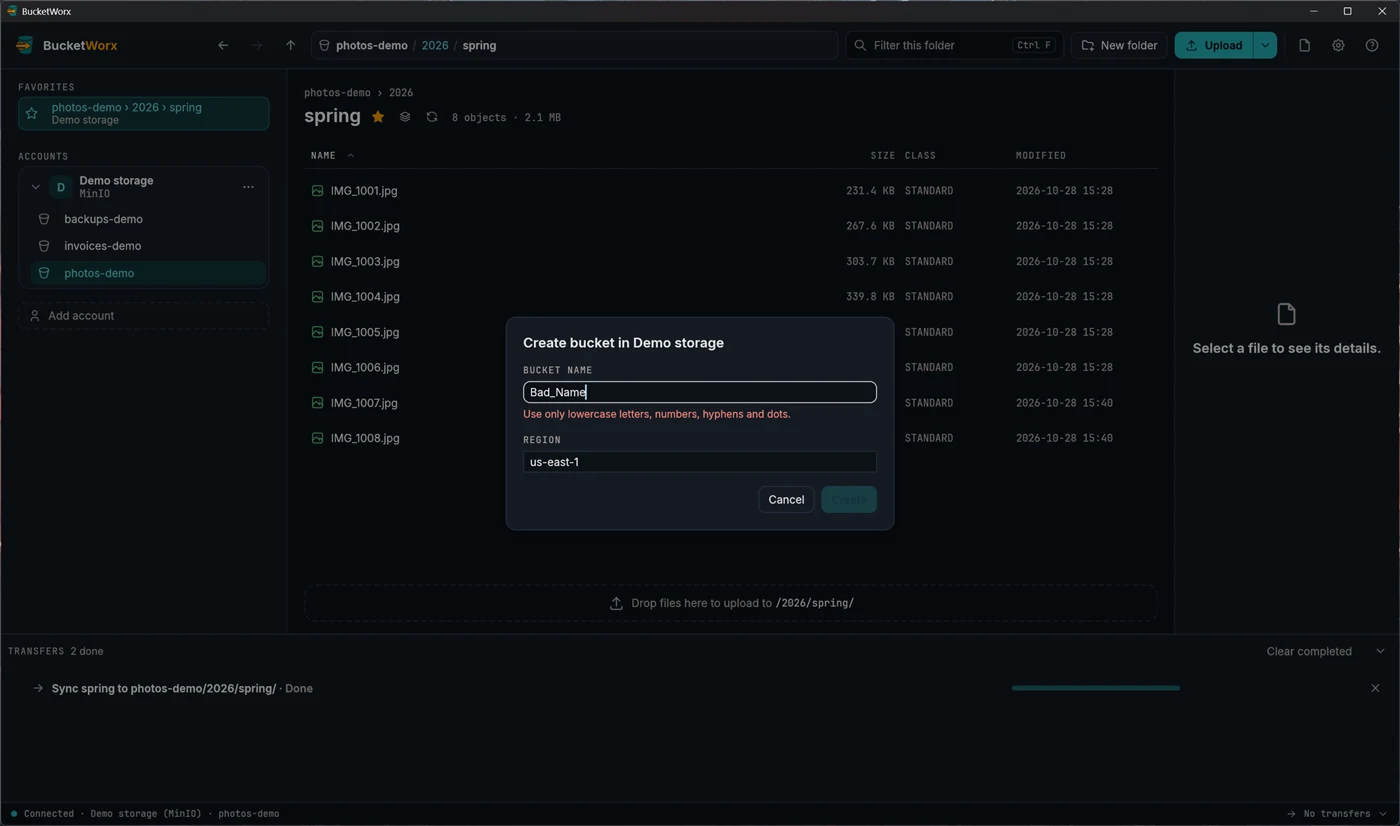Select the IMG_1007.jpg file name

point(364,403)
